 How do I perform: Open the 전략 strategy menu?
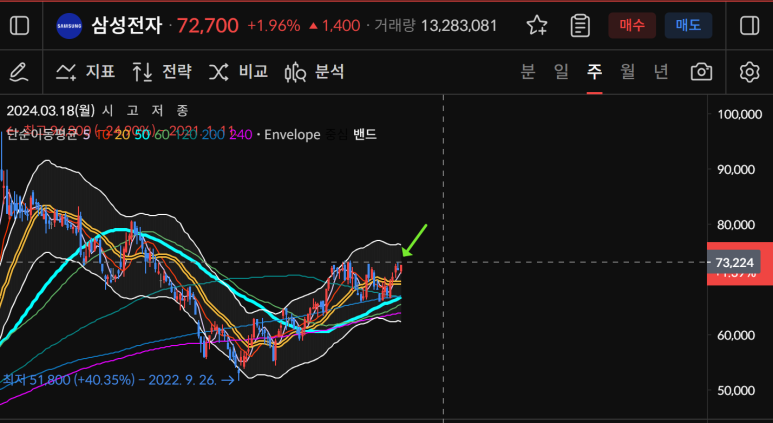coord(162,72)
